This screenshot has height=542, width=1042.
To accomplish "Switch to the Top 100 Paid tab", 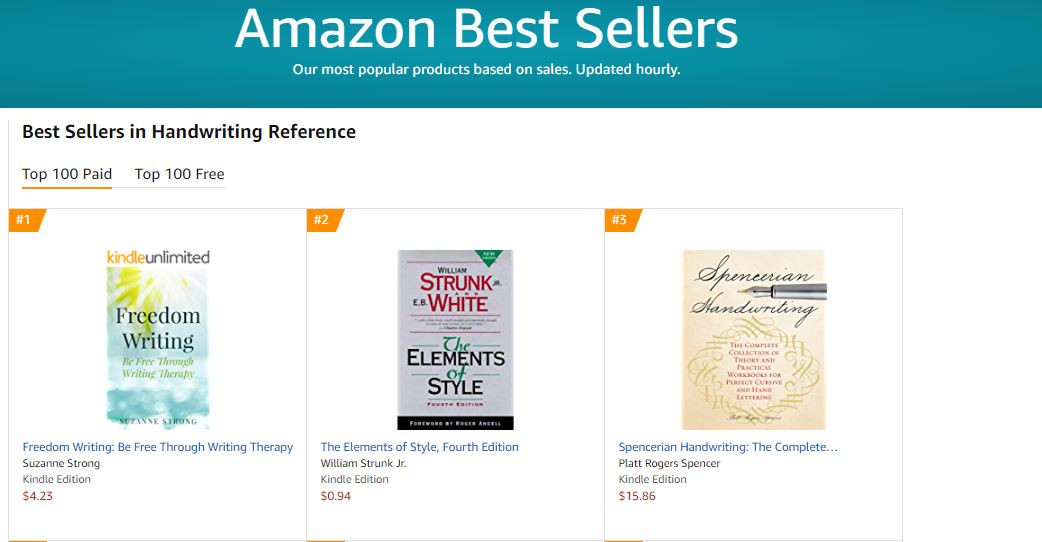I will pos(67,174).
